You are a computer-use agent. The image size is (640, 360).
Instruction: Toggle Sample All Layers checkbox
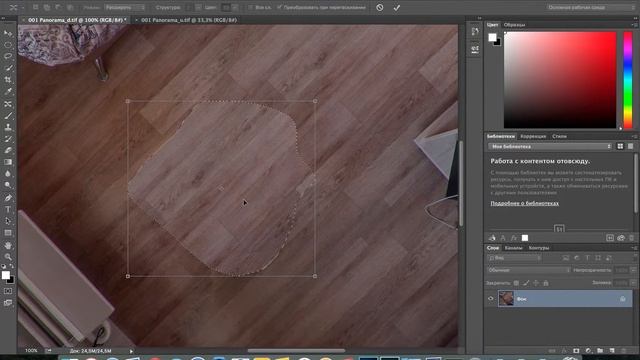(x=250, y=7)
